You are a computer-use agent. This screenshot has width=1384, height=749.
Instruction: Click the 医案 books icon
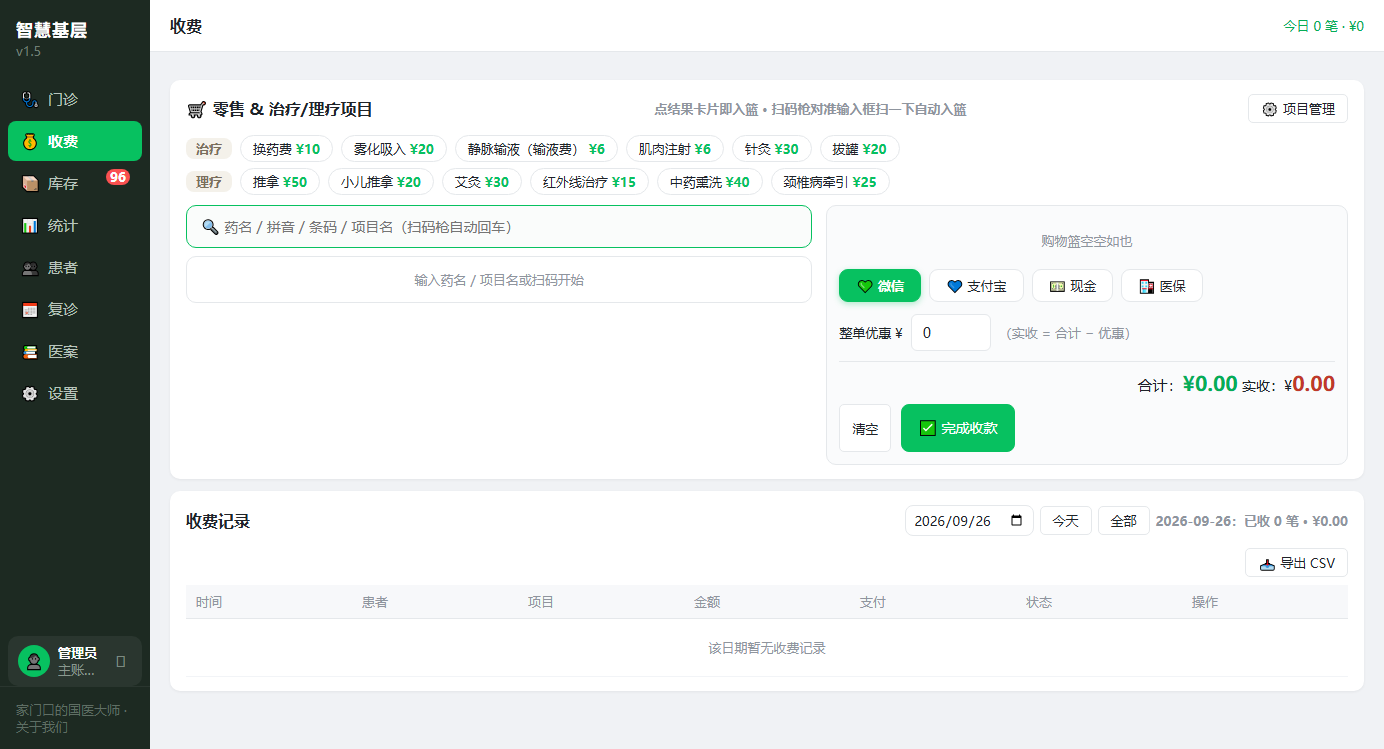(30, 352)
